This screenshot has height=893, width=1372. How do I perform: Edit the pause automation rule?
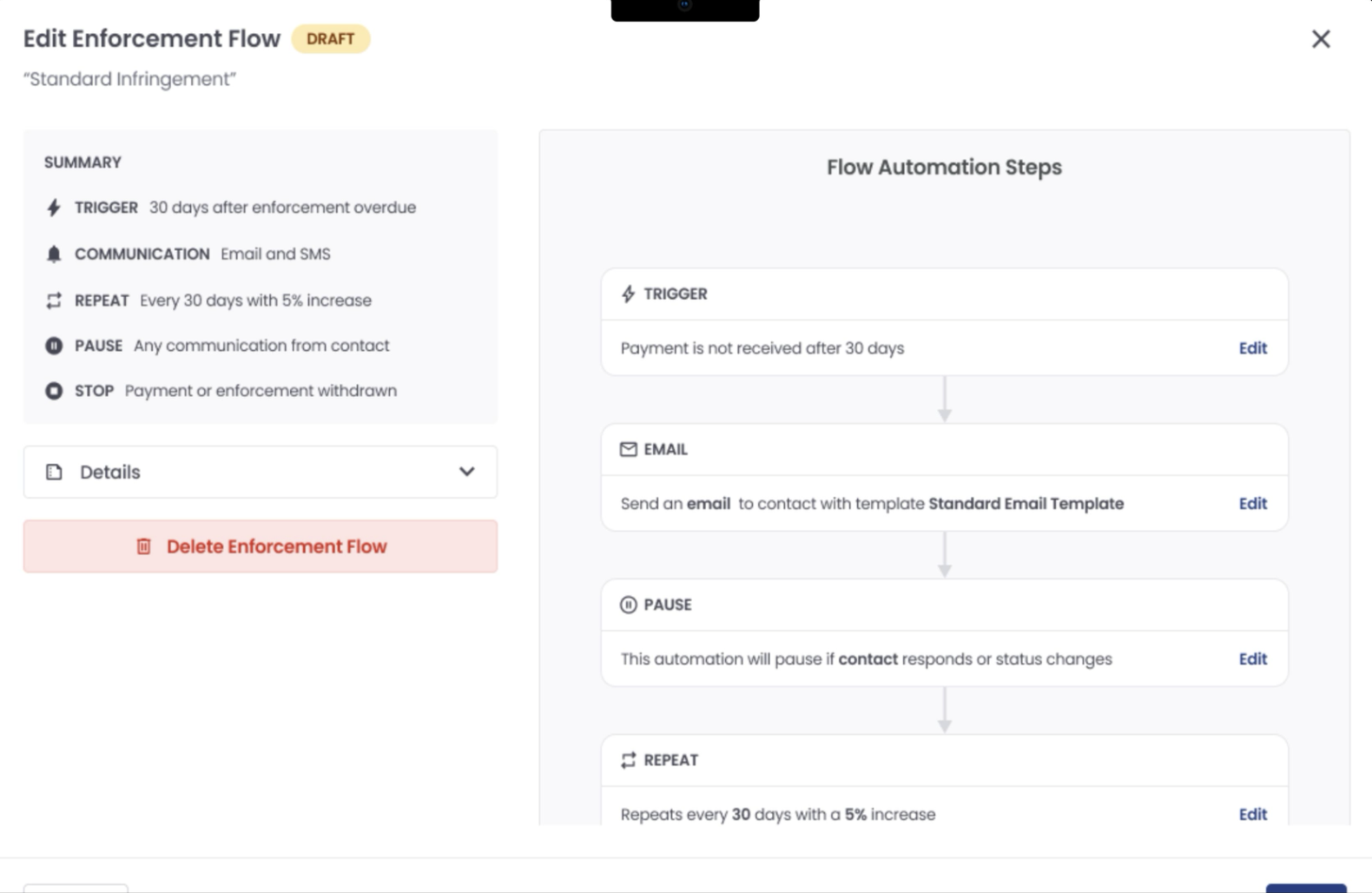point(1252,658)
